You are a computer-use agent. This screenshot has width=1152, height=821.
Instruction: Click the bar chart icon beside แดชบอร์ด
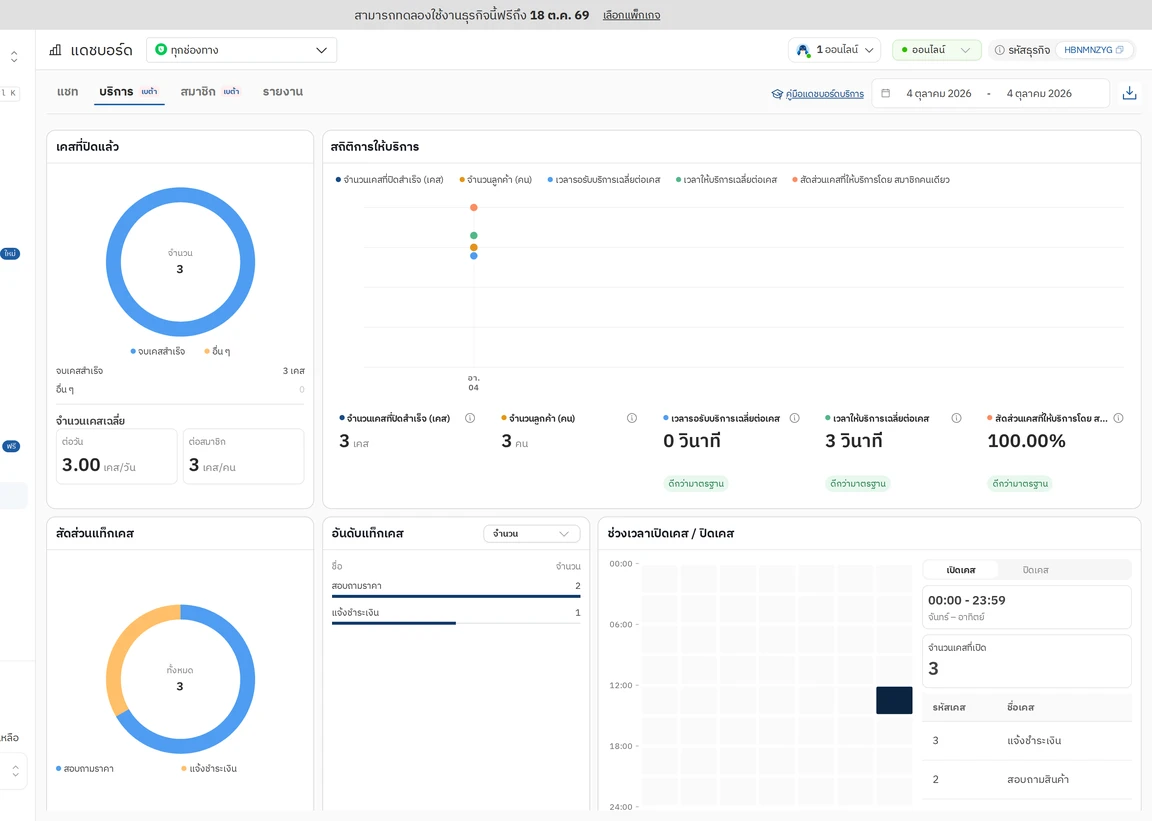point(55,50)
